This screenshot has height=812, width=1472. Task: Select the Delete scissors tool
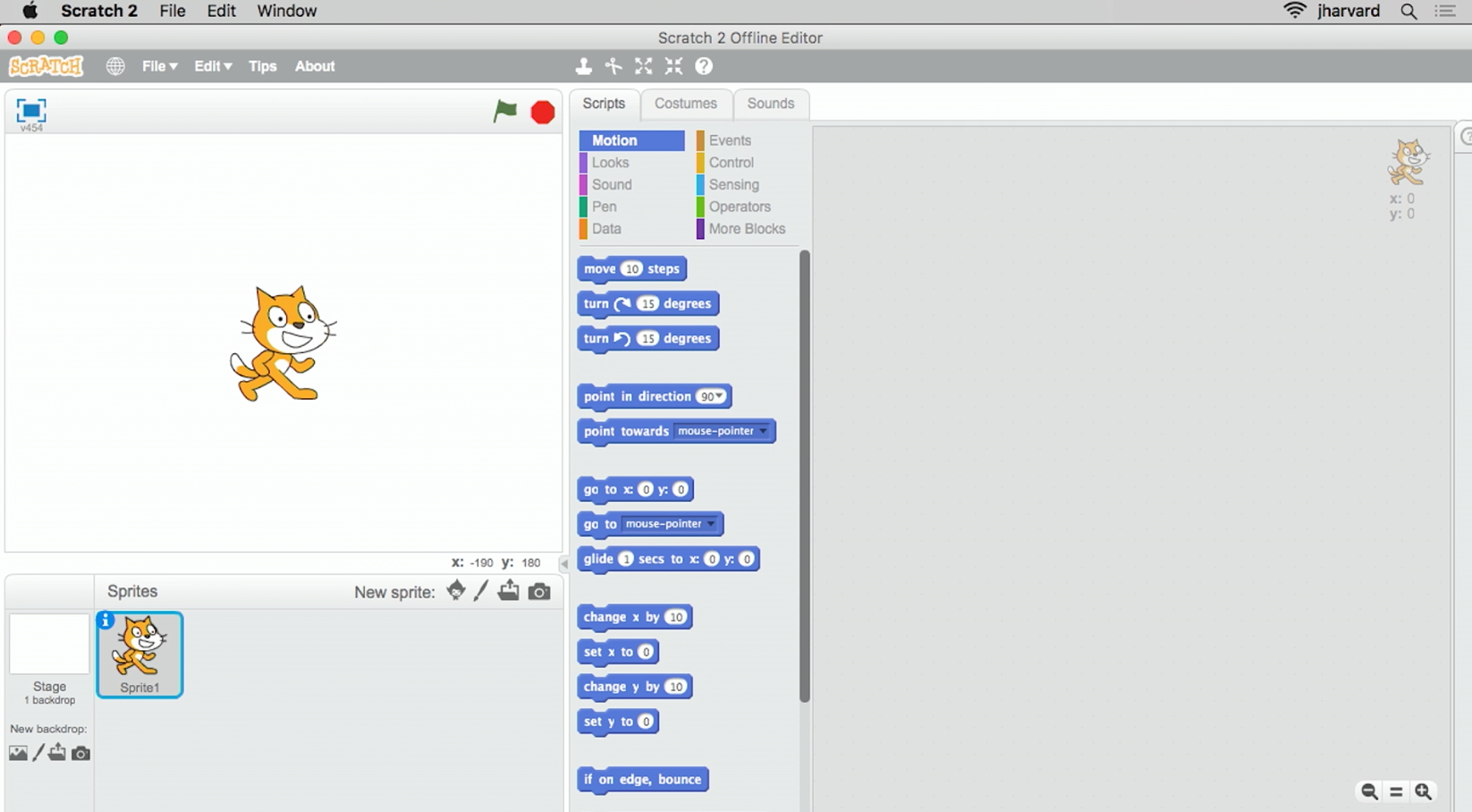(x=613, y=66)
